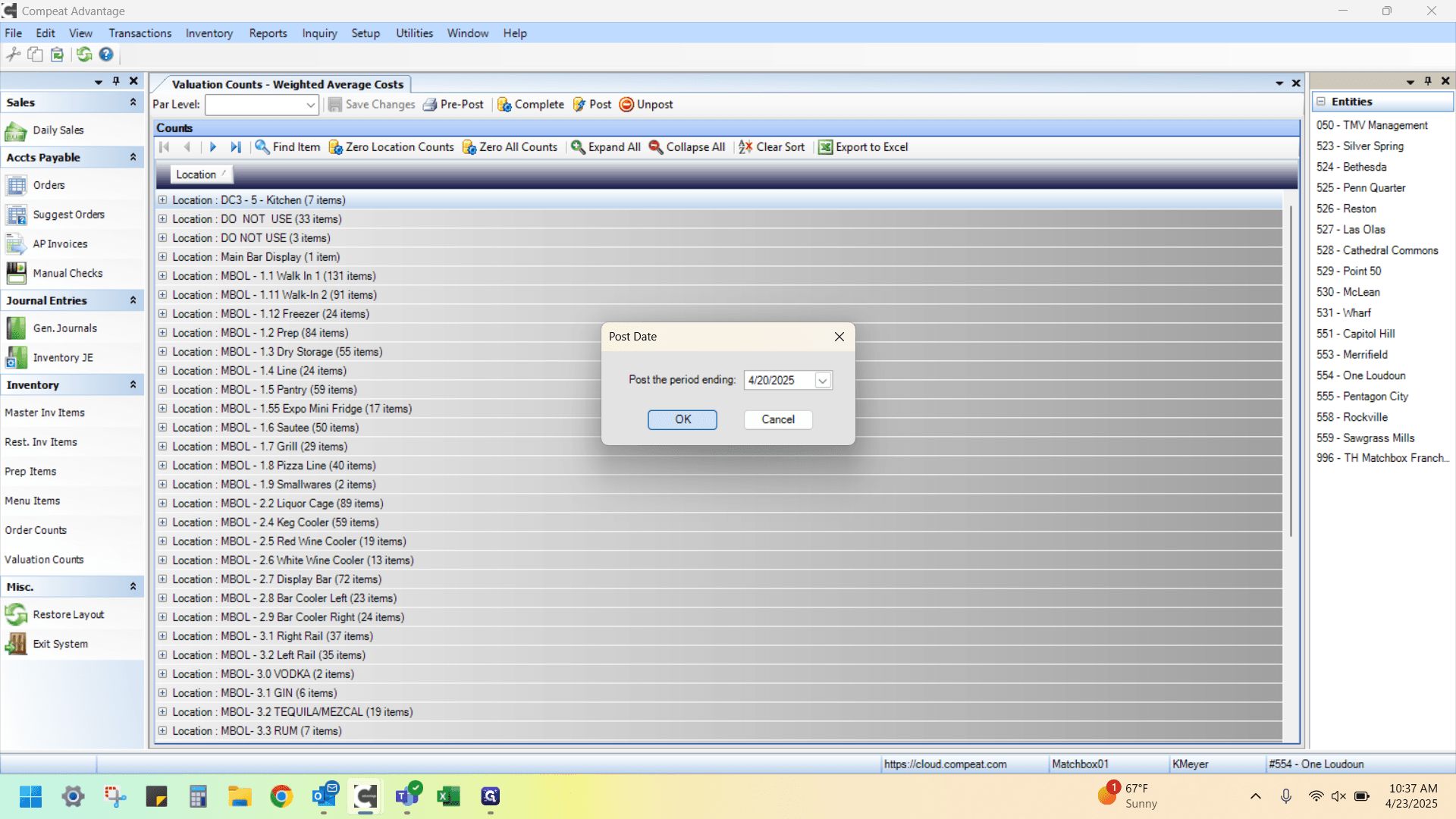Open the Reports menu

click(268, 33)
